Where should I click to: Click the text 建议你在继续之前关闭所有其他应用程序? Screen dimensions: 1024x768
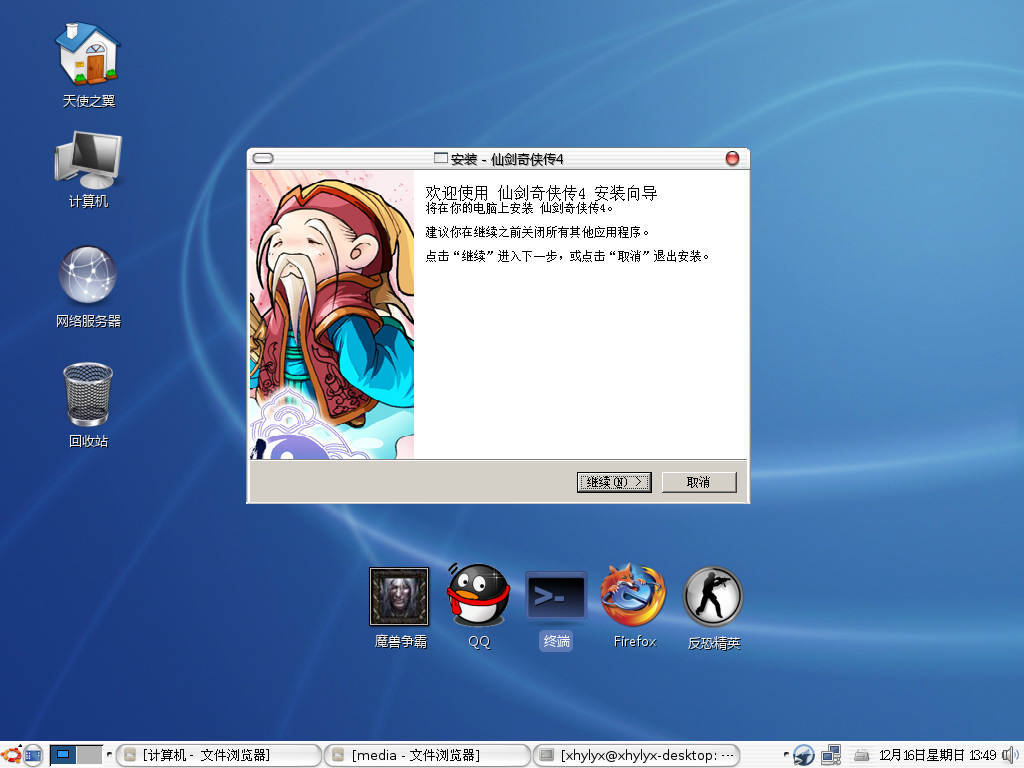point(537,232)
